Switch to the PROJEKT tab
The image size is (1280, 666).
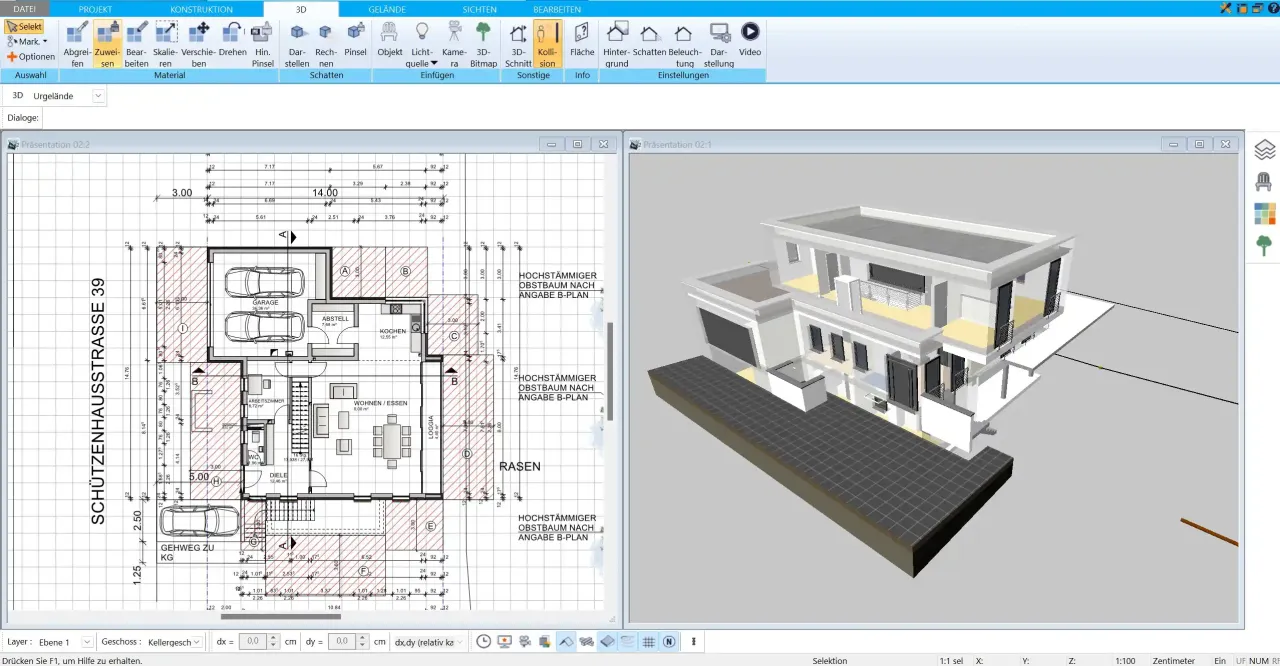tap(96, 8)
